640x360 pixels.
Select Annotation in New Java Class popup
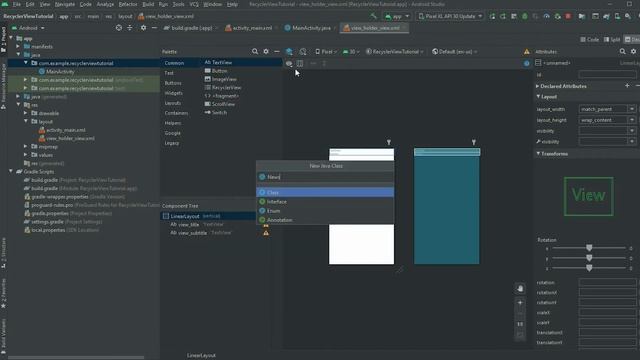click(325, 220)
